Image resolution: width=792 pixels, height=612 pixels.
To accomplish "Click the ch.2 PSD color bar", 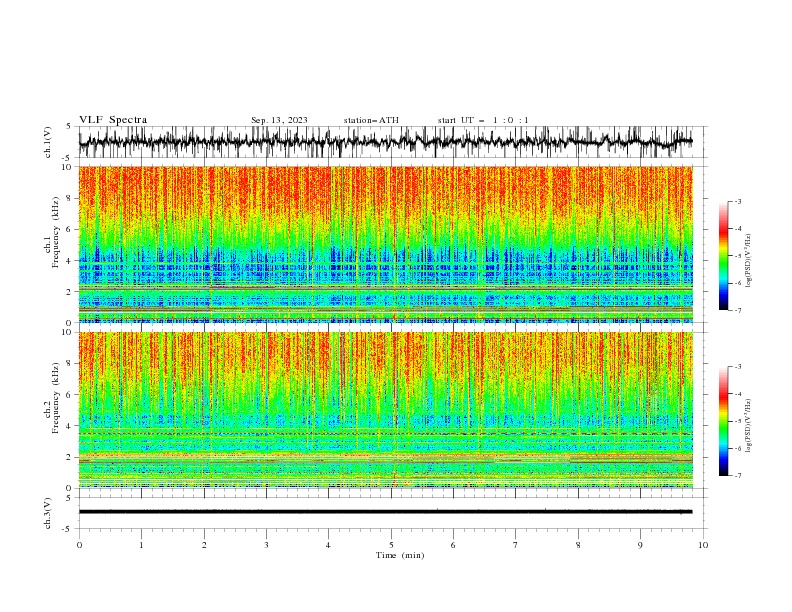I will [723, 421].
